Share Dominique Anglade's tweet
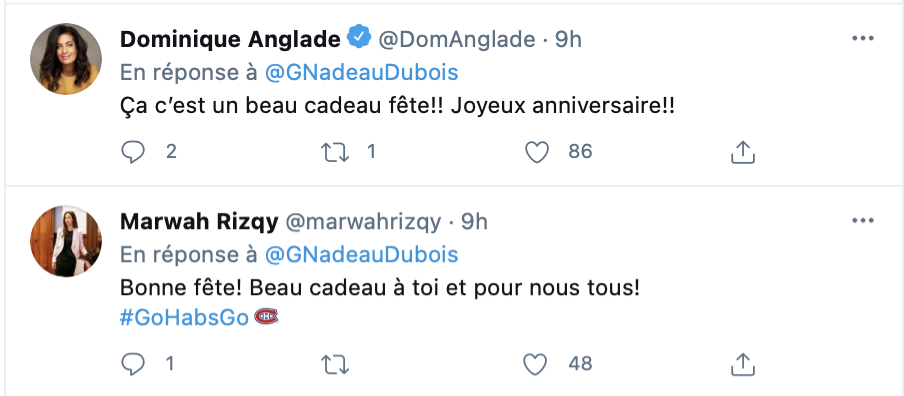The width and height of the screenshot is (904, 396). 743,152
